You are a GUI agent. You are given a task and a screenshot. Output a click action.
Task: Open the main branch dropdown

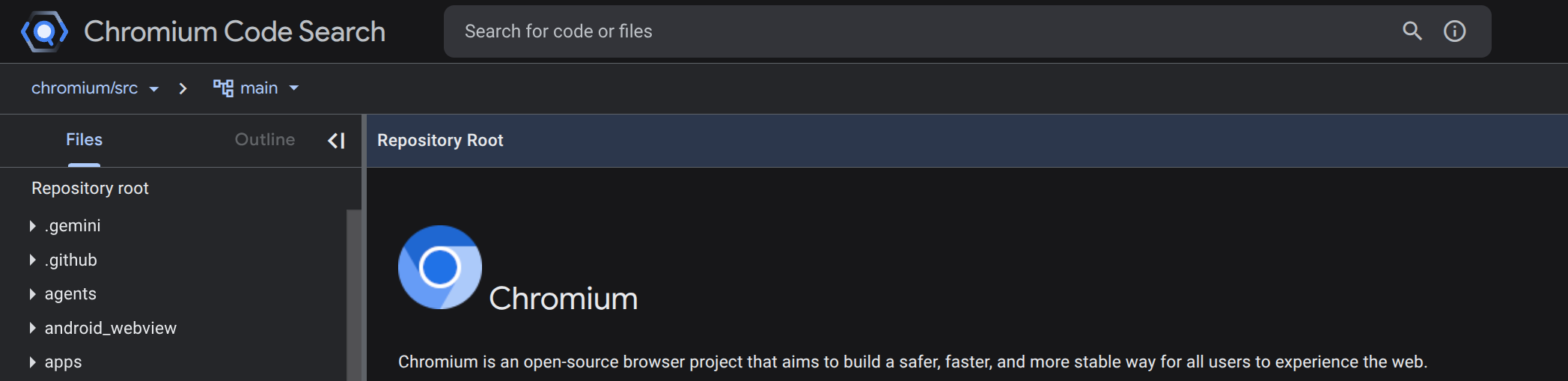(293, 88)
